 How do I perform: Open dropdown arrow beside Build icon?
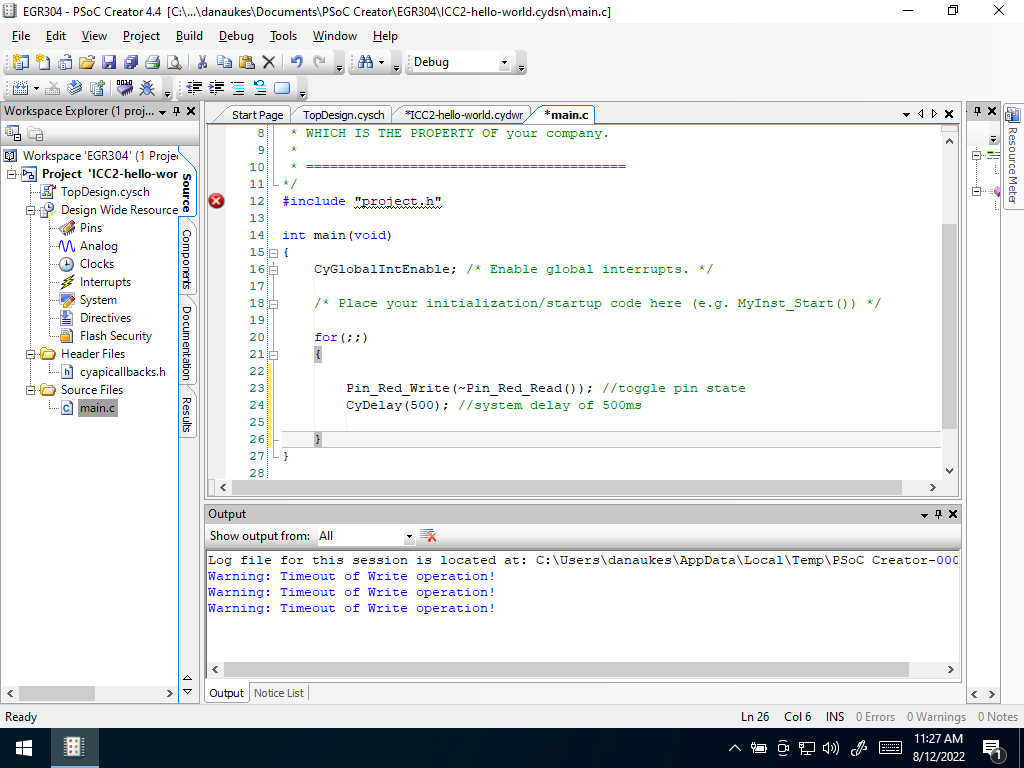tap(36, 88)
